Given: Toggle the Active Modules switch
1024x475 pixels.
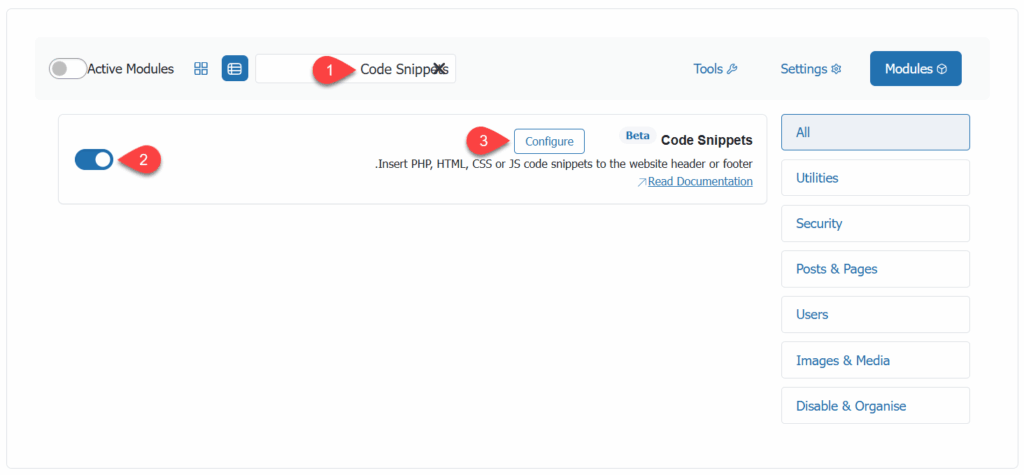Looking at the screenshot, I should click(68, 69).
